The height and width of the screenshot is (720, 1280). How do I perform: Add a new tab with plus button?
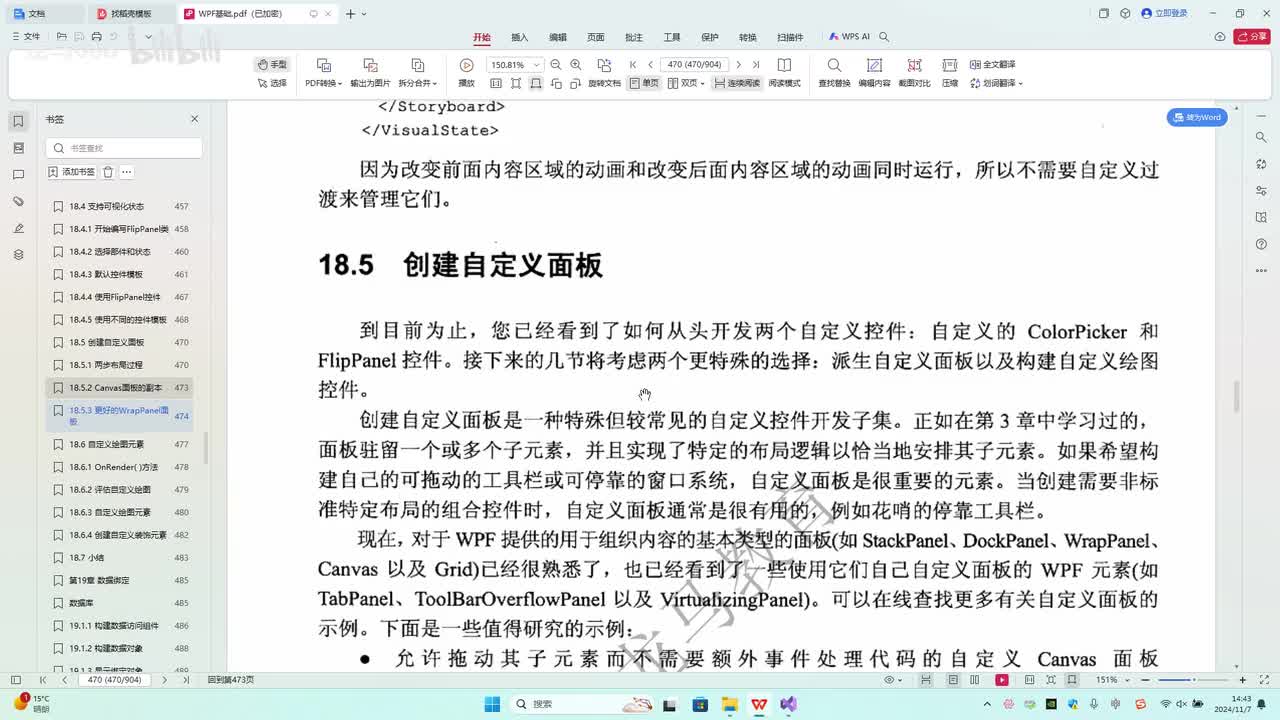tap(350, 14)
